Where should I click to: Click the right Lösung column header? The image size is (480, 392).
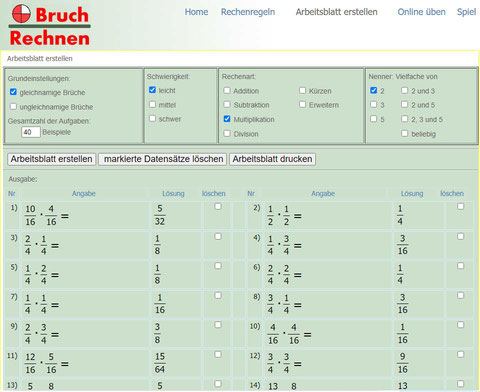tap(412, 194)
